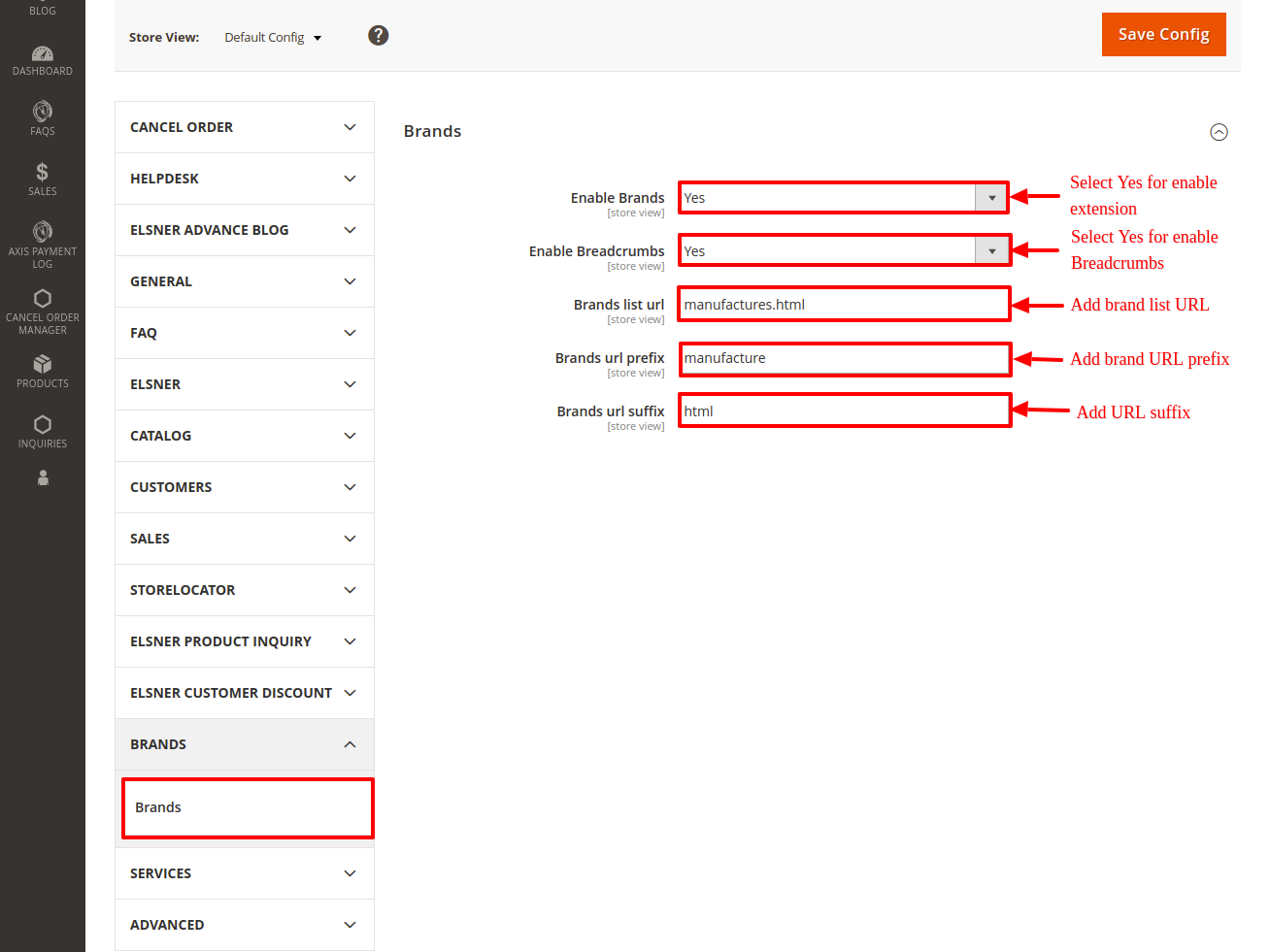Switch Store View from Default Config
The height and width of the screenshot is (952, 1270).
click(x=272, y=38)
